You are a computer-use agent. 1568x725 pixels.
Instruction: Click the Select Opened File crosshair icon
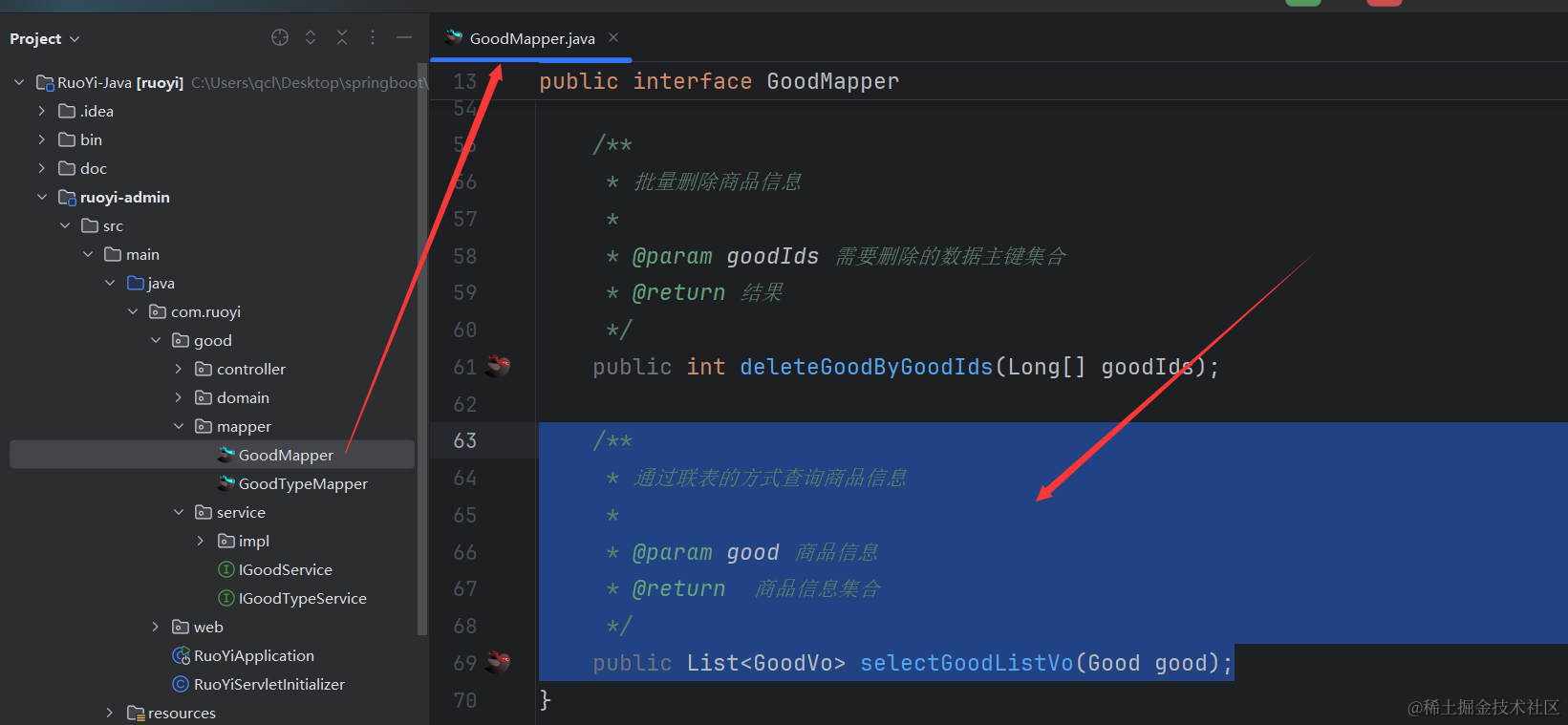point(280,37)
